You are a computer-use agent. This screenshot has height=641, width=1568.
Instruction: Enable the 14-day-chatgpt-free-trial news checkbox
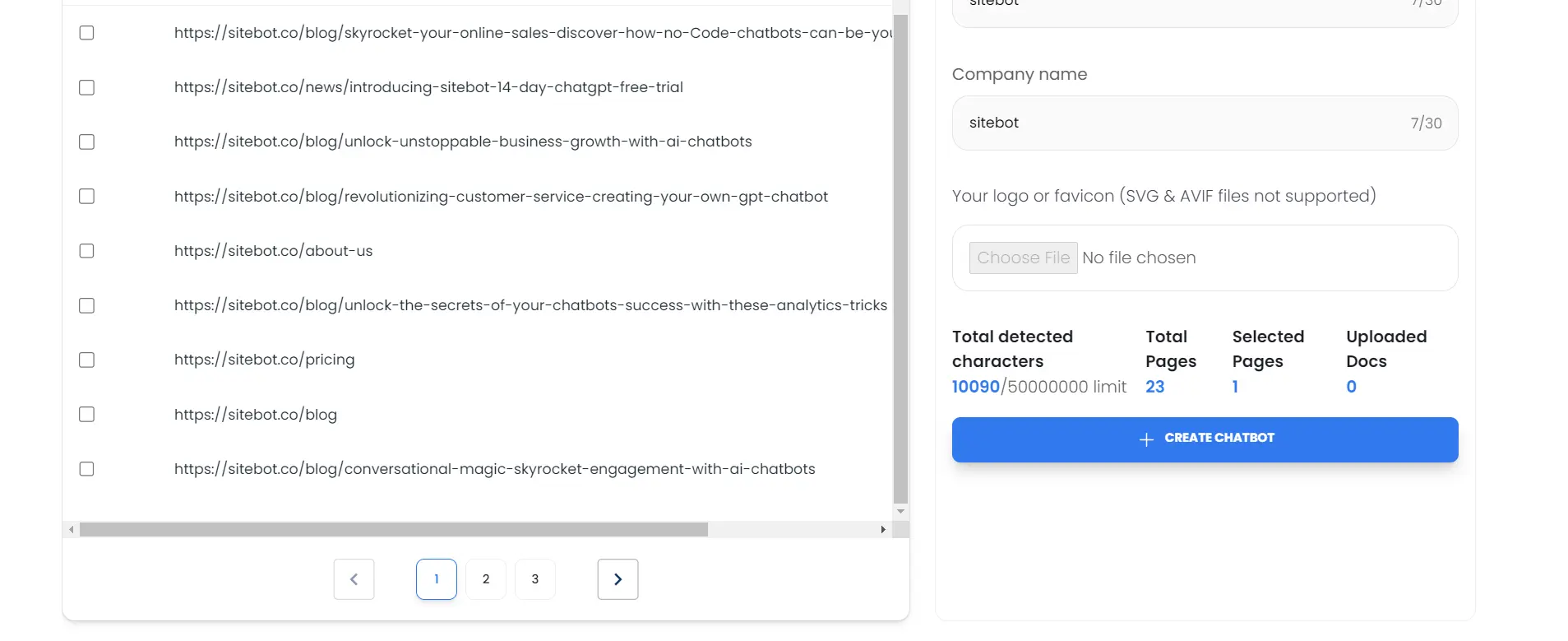point(86,88)
